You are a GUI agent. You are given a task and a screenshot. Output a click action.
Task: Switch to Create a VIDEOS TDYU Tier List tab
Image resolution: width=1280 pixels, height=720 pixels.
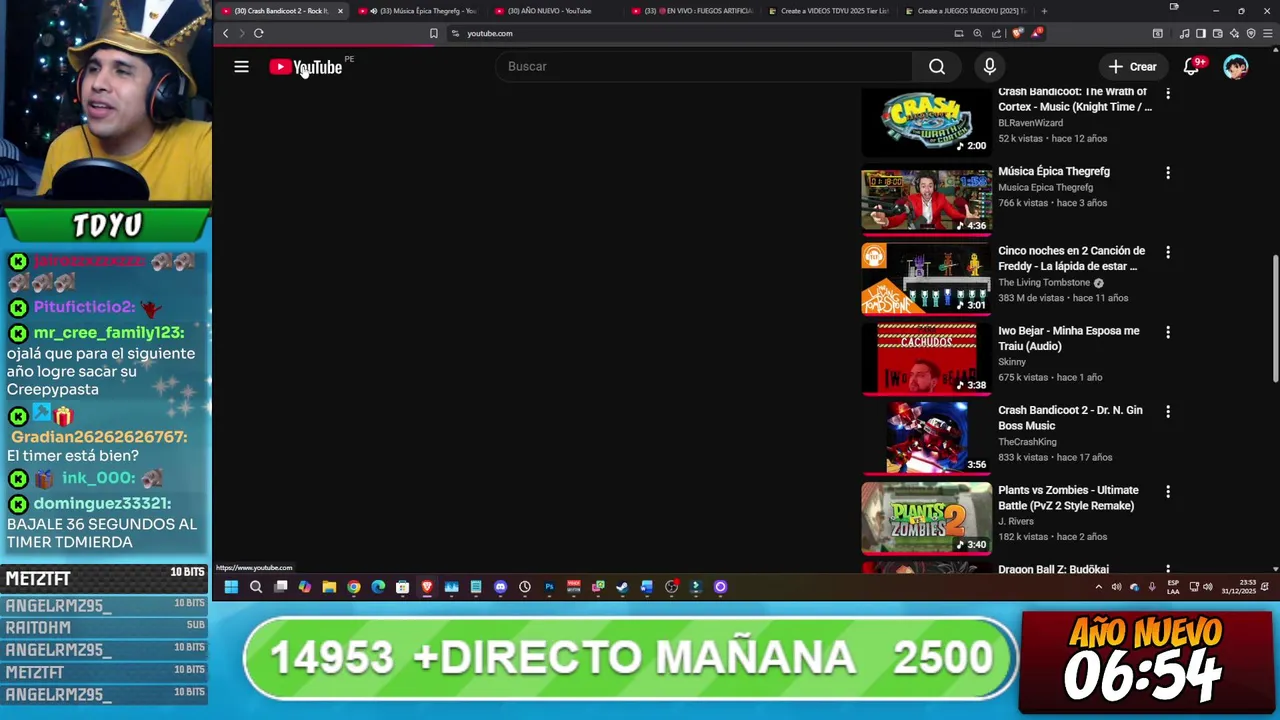pyautogui.click(x=828, y=11)
